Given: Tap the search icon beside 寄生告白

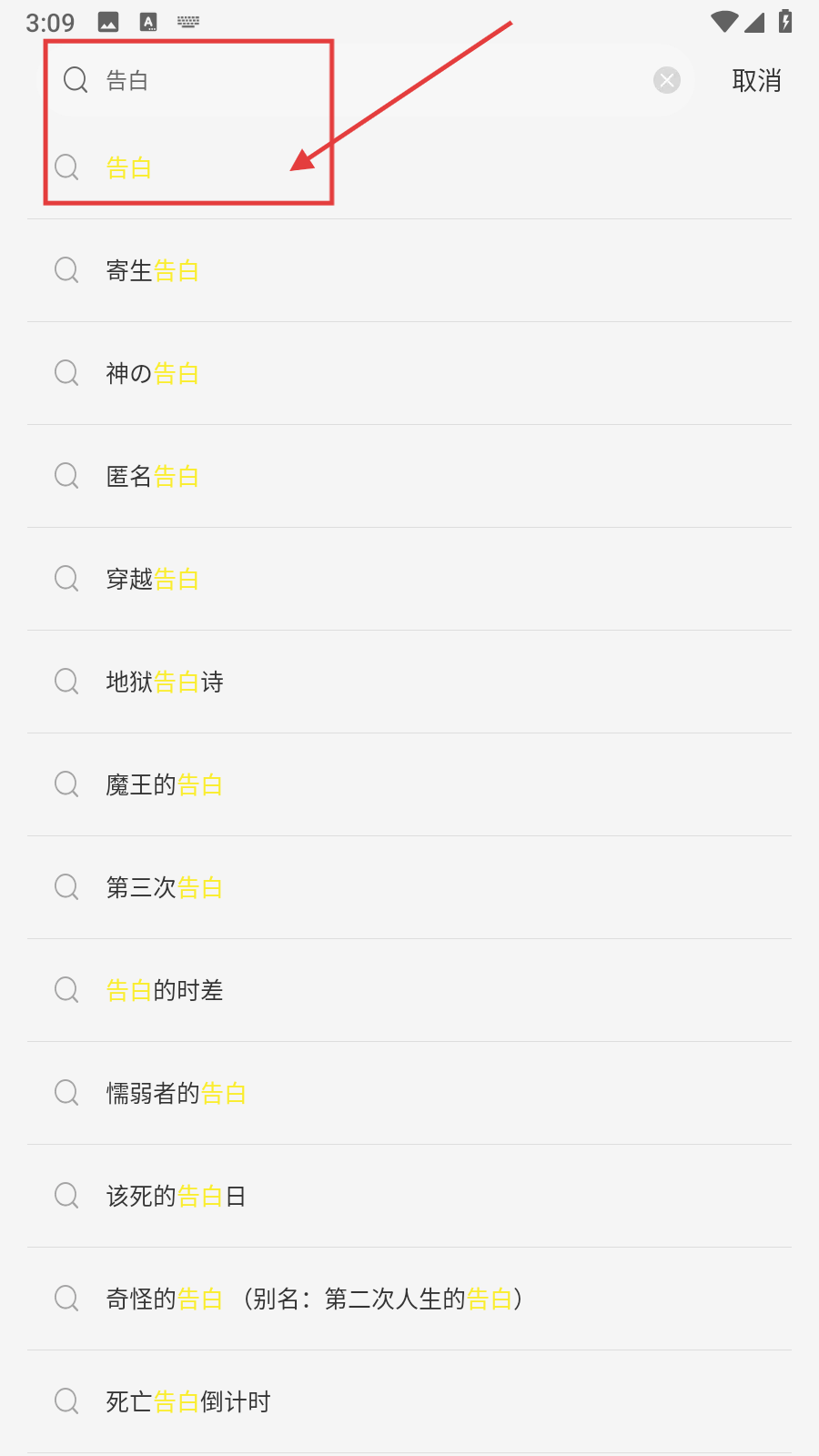Looking at the screenshot, I should pyautogui.click(x=66, y=270).
